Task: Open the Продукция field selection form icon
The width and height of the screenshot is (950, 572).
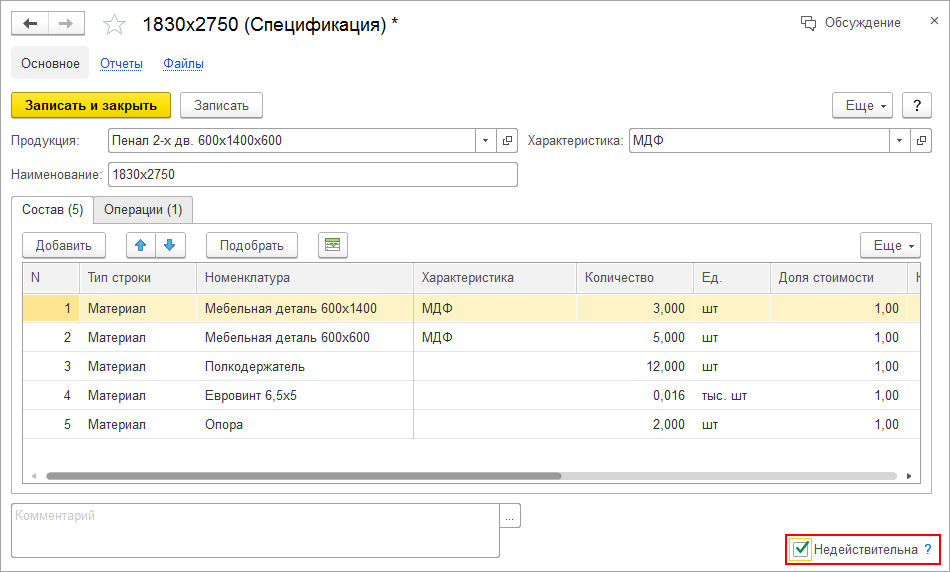Action: tap(508, 141)
